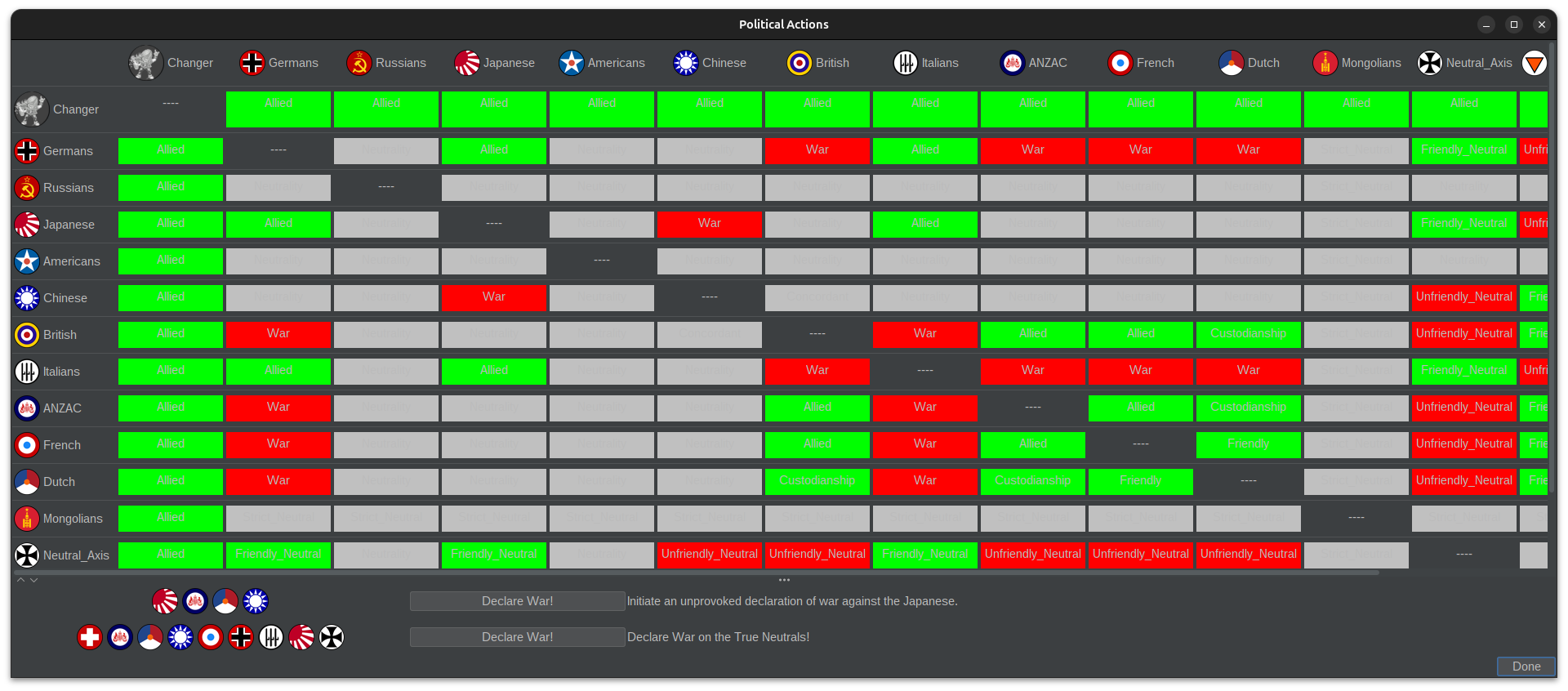1568x691 pixels.
Task: Click the Political Actions window title
Action: pyautogui.click(x=784, y=25)
